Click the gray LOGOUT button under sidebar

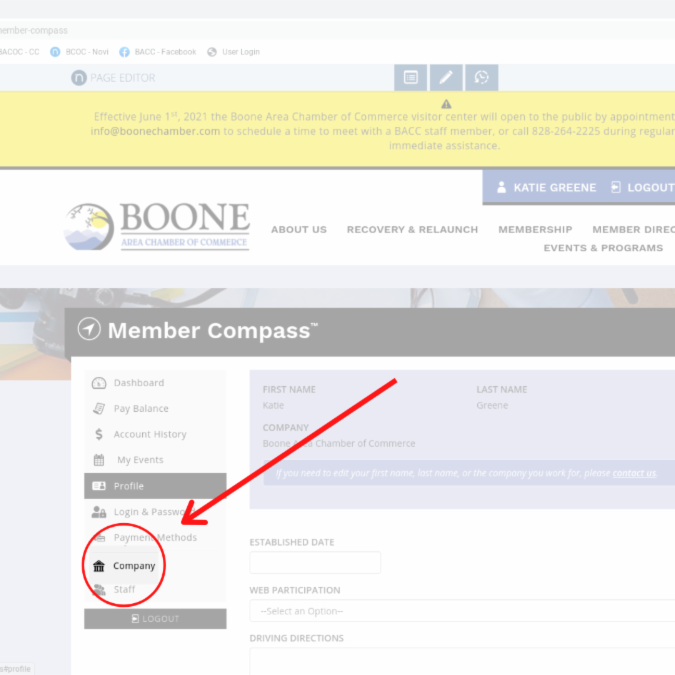pyautogui.click(x=155, y=619)
